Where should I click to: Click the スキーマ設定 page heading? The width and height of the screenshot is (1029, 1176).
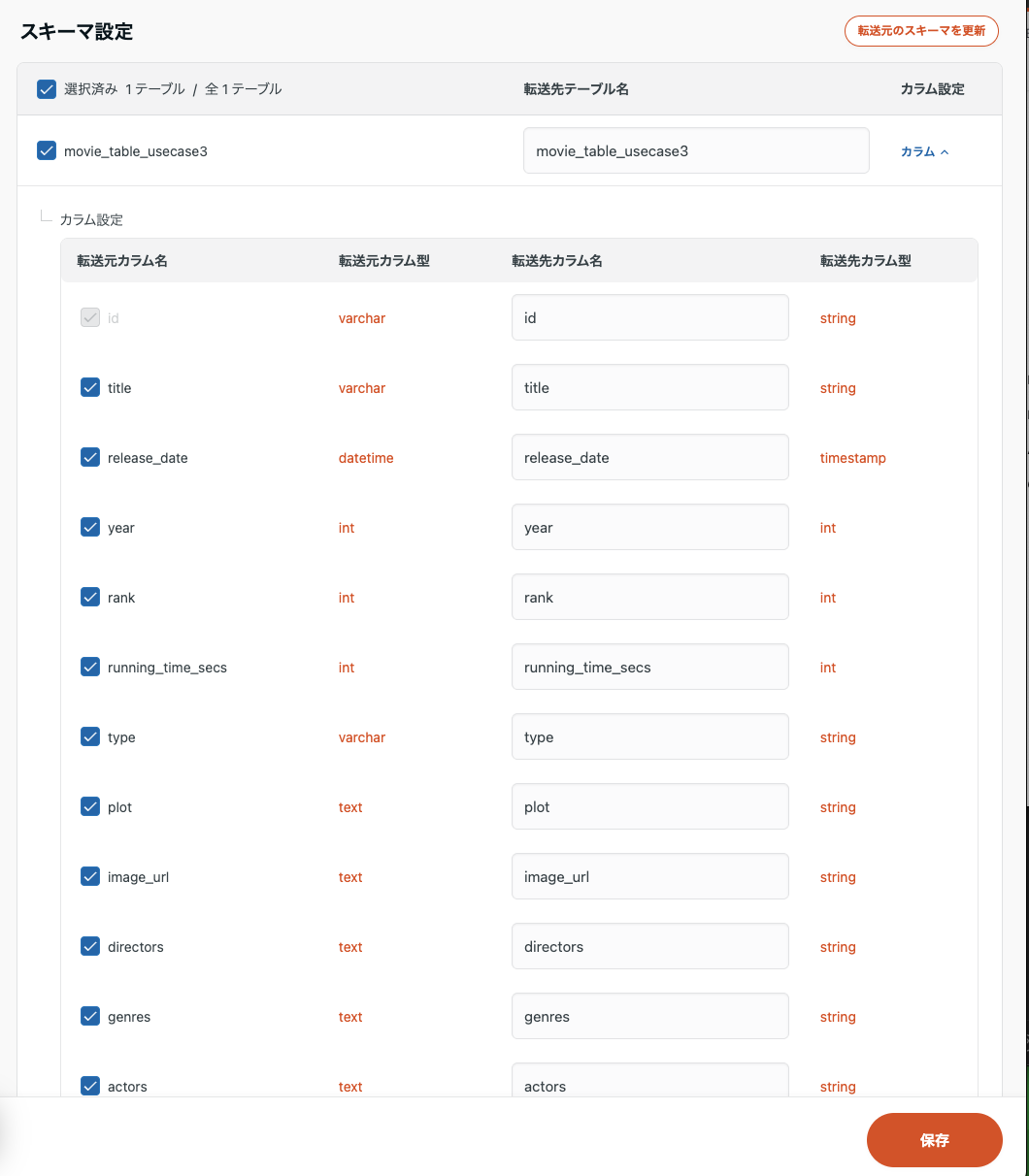tap(77, 31)
